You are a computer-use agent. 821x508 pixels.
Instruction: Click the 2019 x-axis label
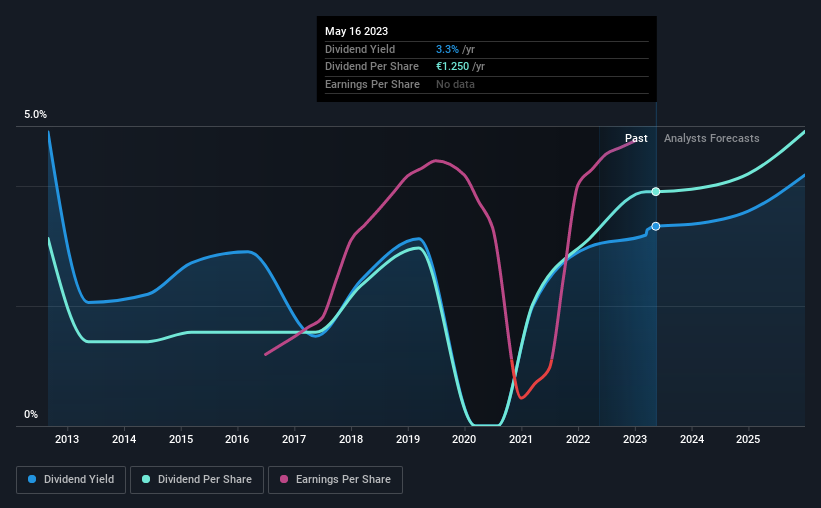[x=408, y=439]
